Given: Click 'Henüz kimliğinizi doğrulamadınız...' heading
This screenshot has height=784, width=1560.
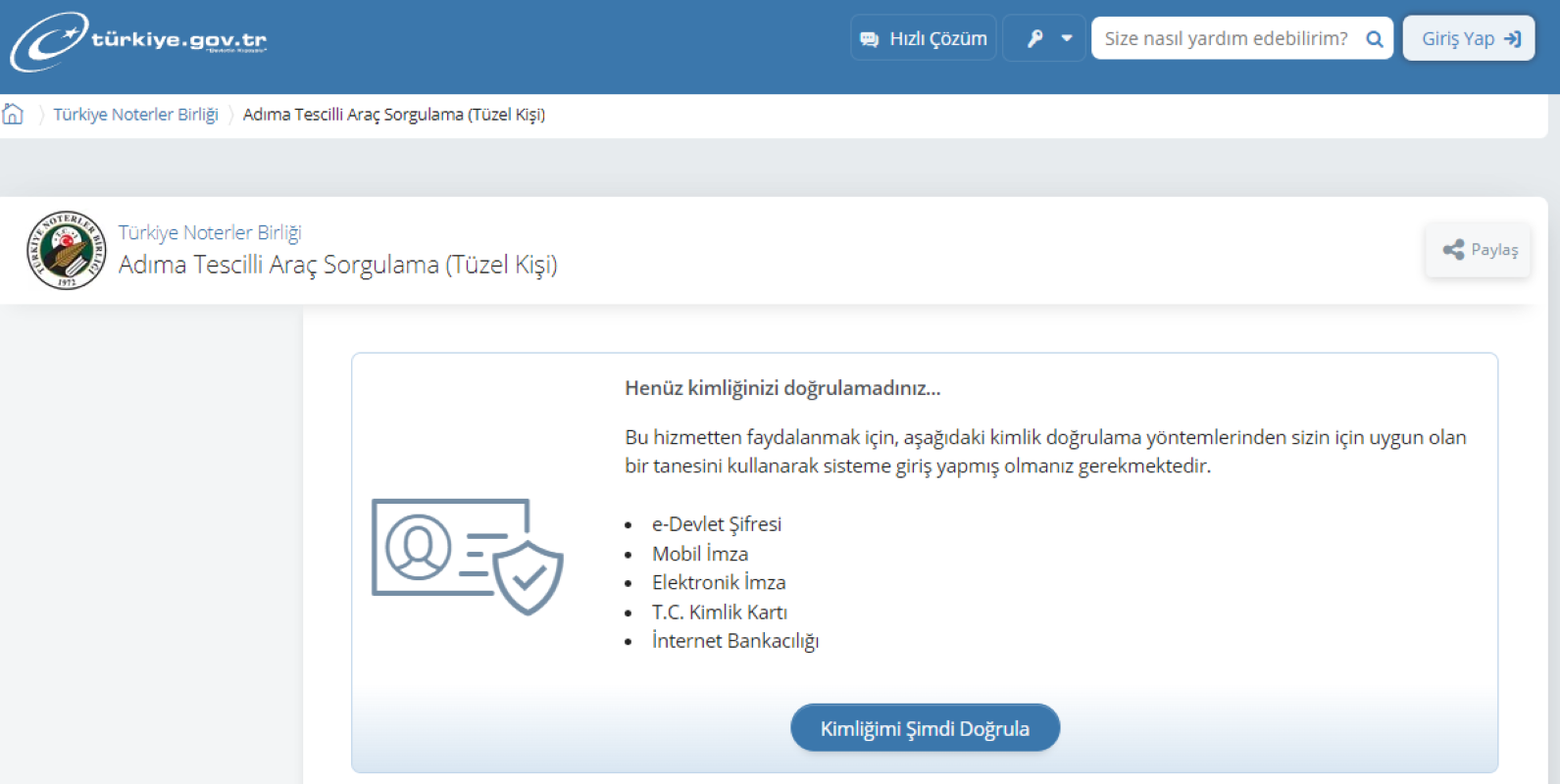Looking at the screenshot, I should click(x=782, y=388).
